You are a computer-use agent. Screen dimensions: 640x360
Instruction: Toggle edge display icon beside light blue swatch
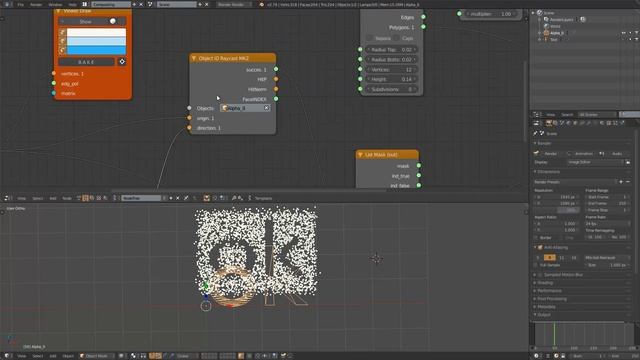(62, 41)
